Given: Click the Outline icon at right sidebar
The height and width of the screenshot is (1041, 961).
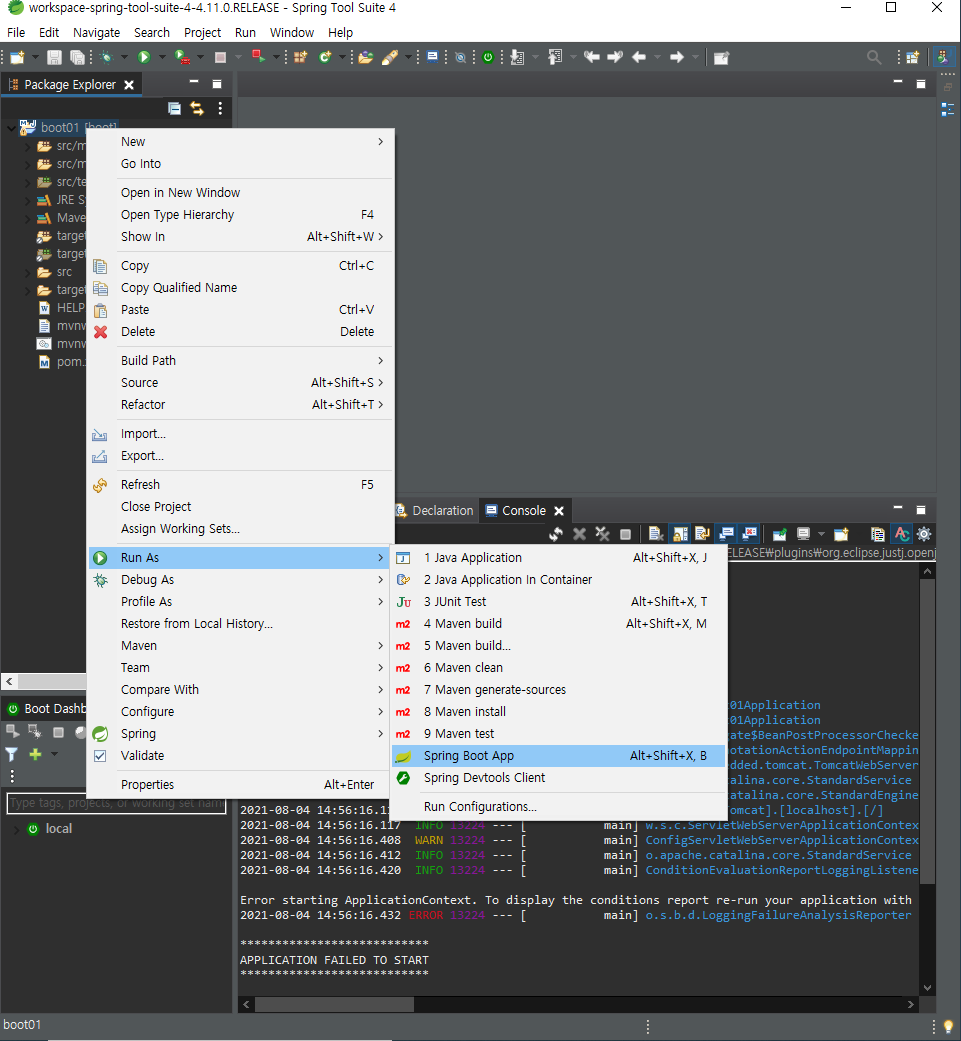Looking at the screenshot, I should point(948,110).
